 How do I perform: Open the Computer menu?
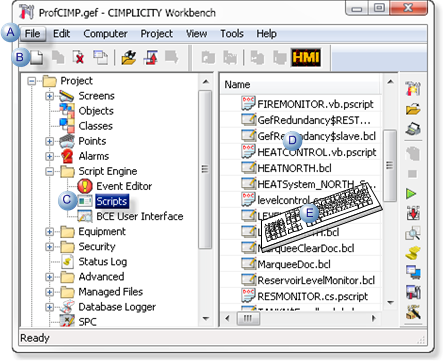point(105,34)
